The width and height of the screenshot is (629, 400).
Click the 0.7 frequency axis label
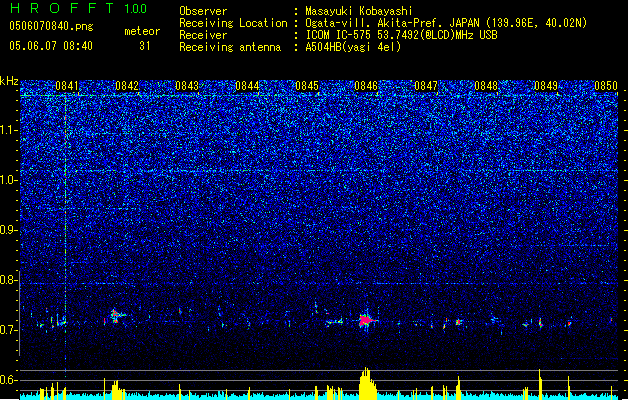9,330
